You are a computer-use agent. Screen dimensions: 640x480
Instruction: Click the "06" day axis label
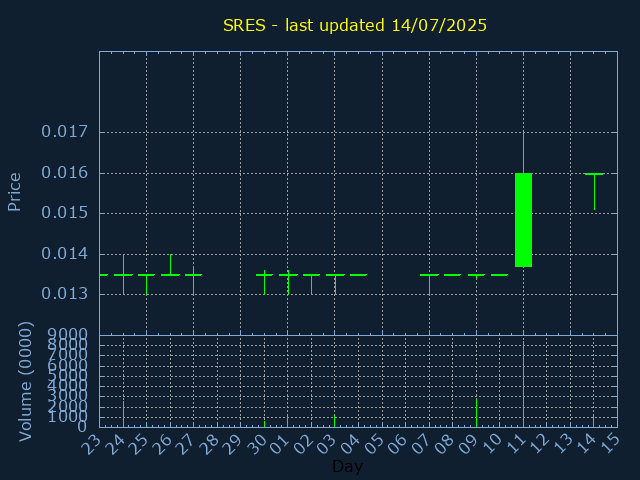(398, 444)
